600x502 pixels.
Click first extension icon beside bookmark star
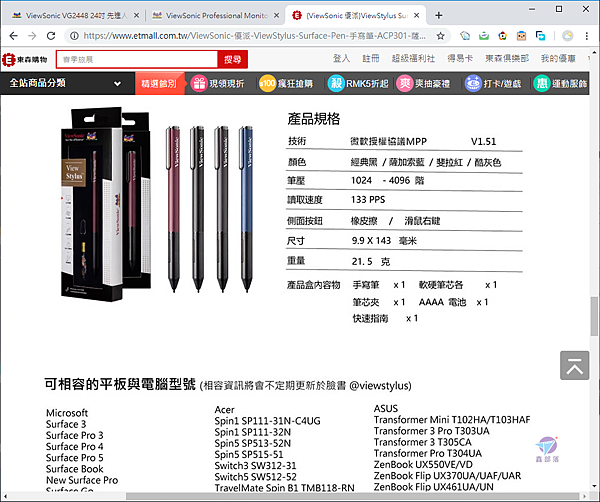tap(465, 36)
